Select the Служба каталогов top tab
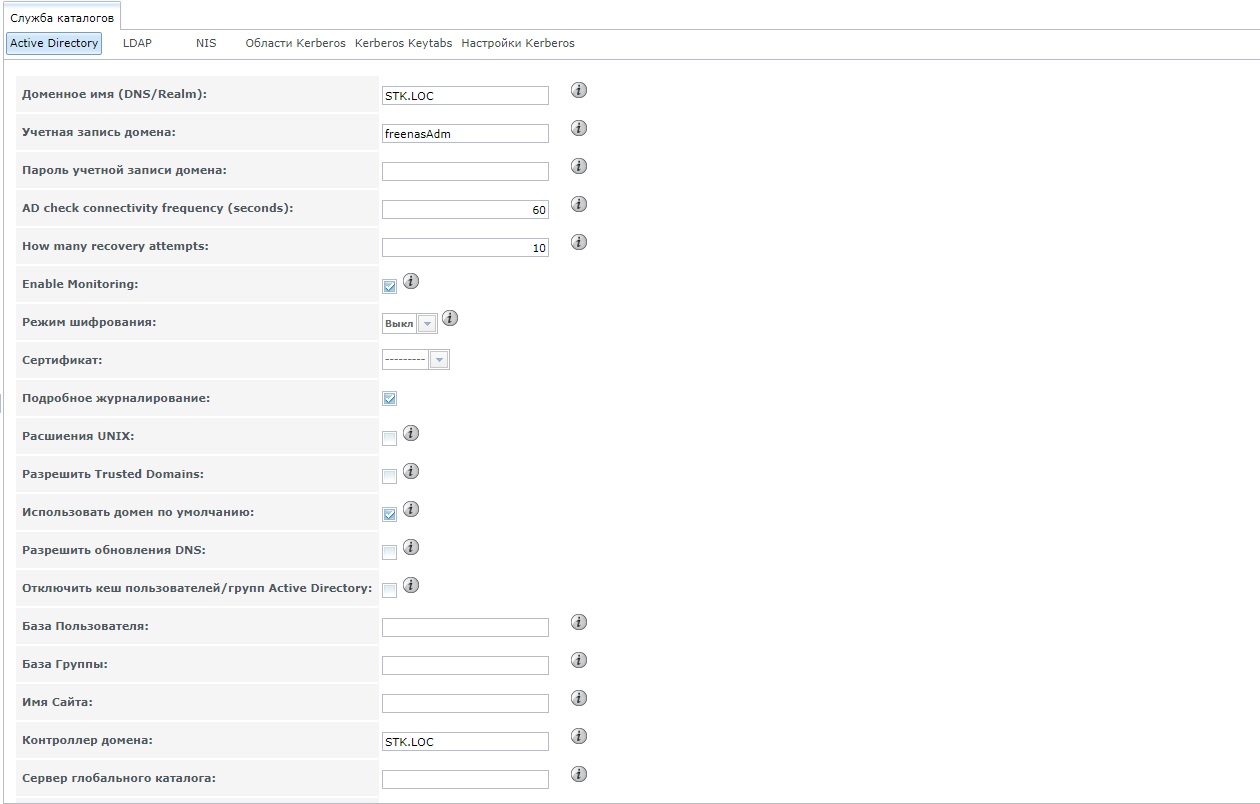The image size is (1260, 804). [62, 18]
